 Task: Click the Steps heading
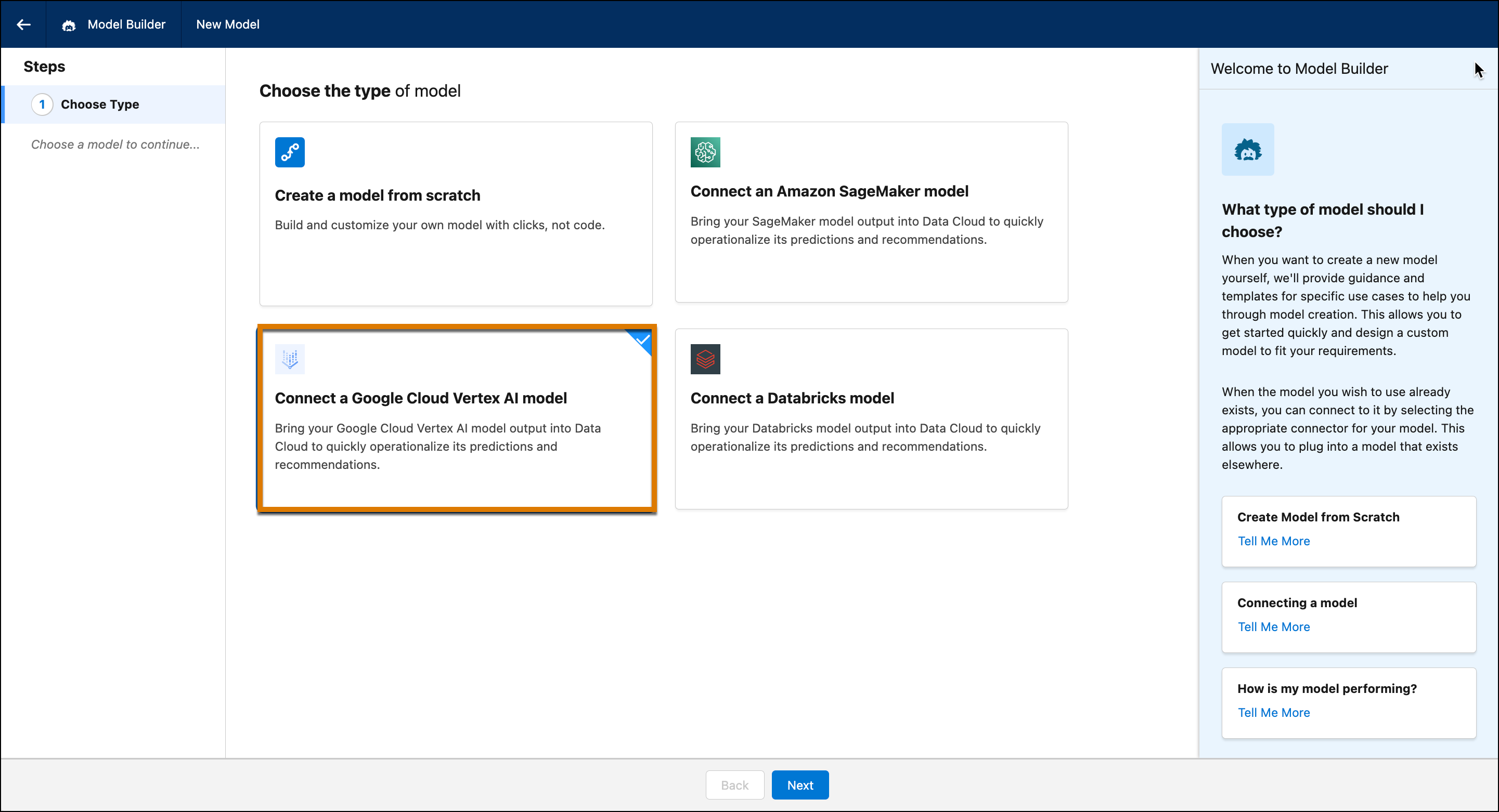(x=44, y=67)
